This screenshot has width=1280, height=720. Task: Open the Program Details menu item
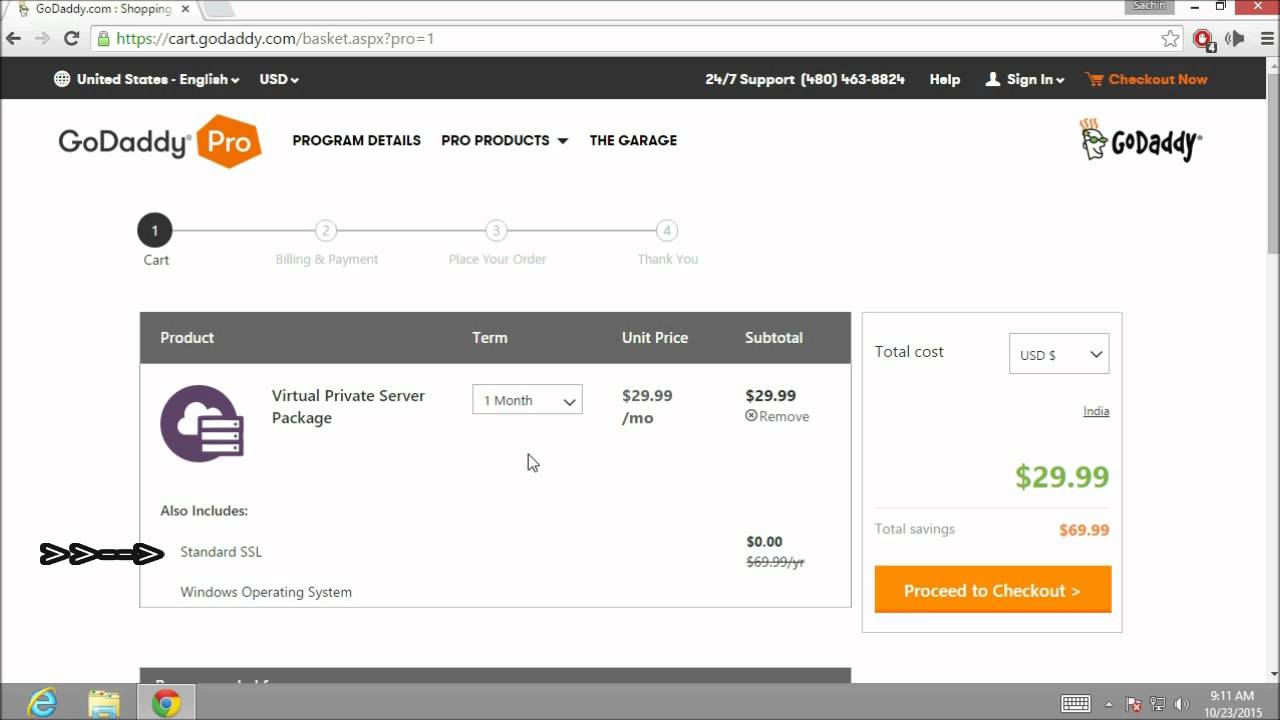[x=356, y=141]
